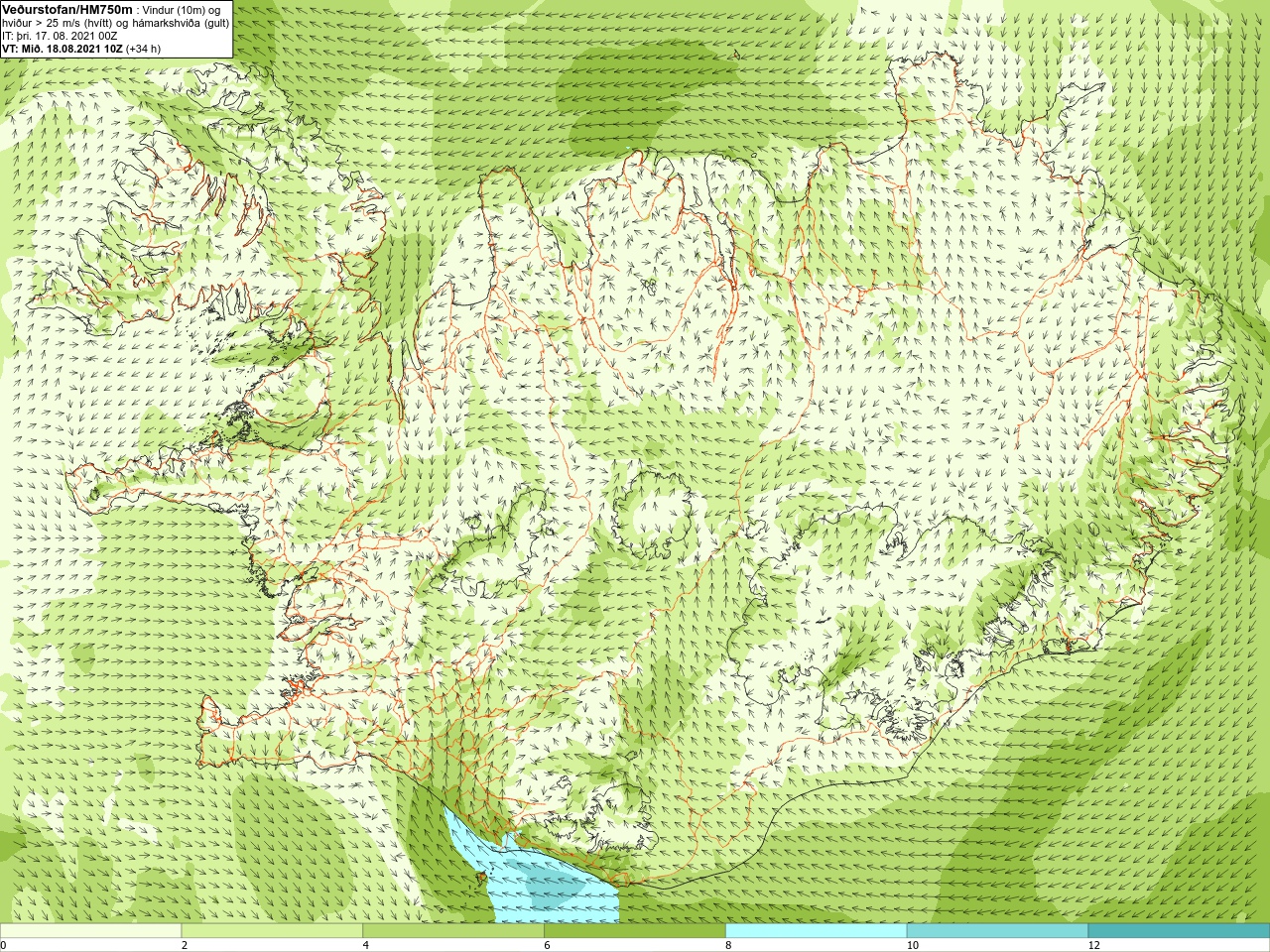1270x952 pixels.
Task: Select the 4–6 green scale segment
Action: pos(453,931)
